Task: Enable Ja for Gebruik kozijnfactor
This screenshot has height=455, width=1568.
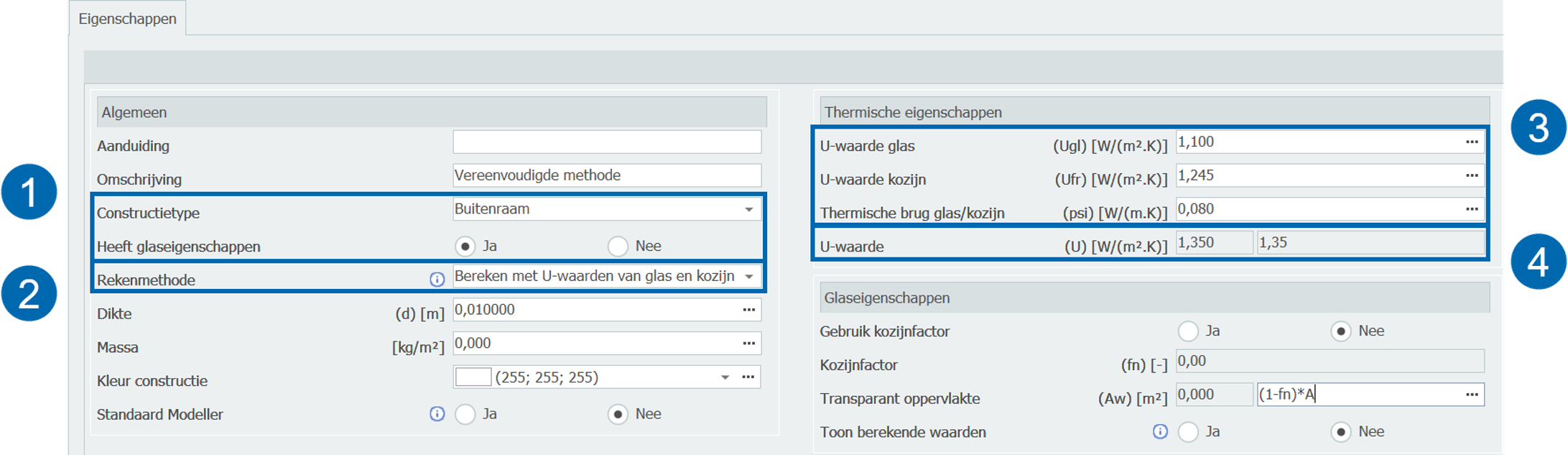Action: point(1188,331)
